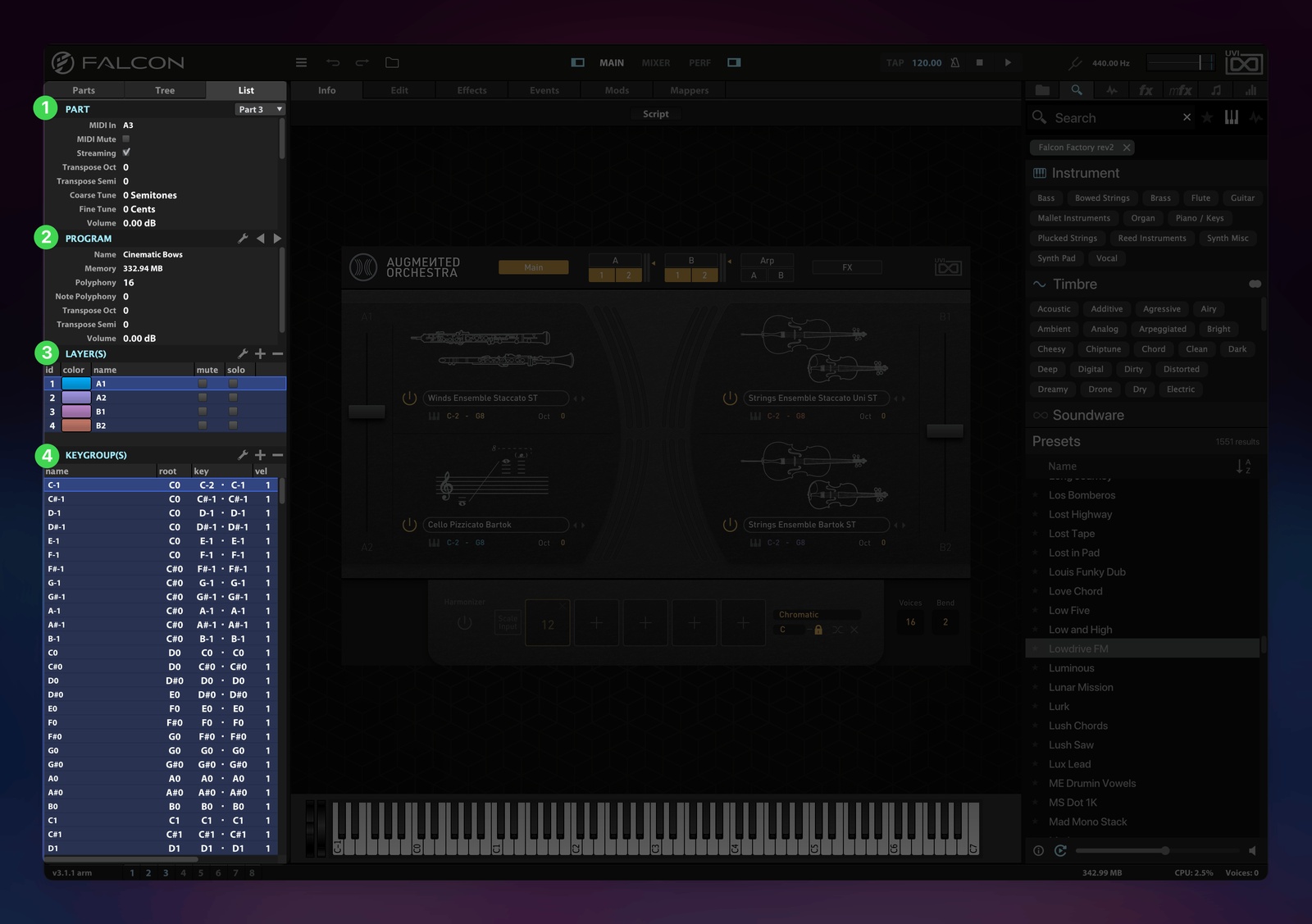Enable the MIDI Mute checkbox
Viewport: 1312px width, 924px height.
(126, 139)
